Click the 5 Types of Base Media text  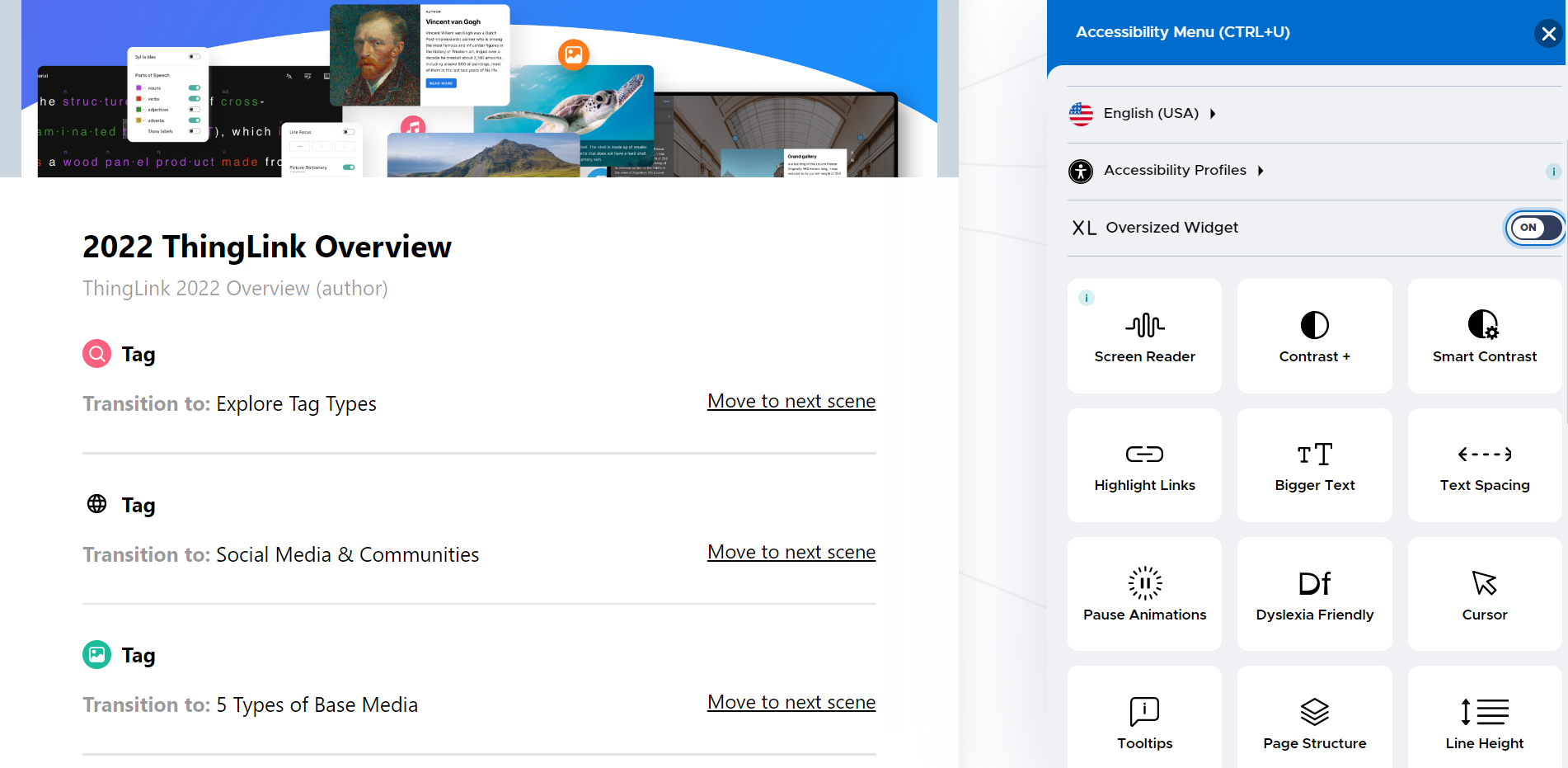(x=317, y=705)
